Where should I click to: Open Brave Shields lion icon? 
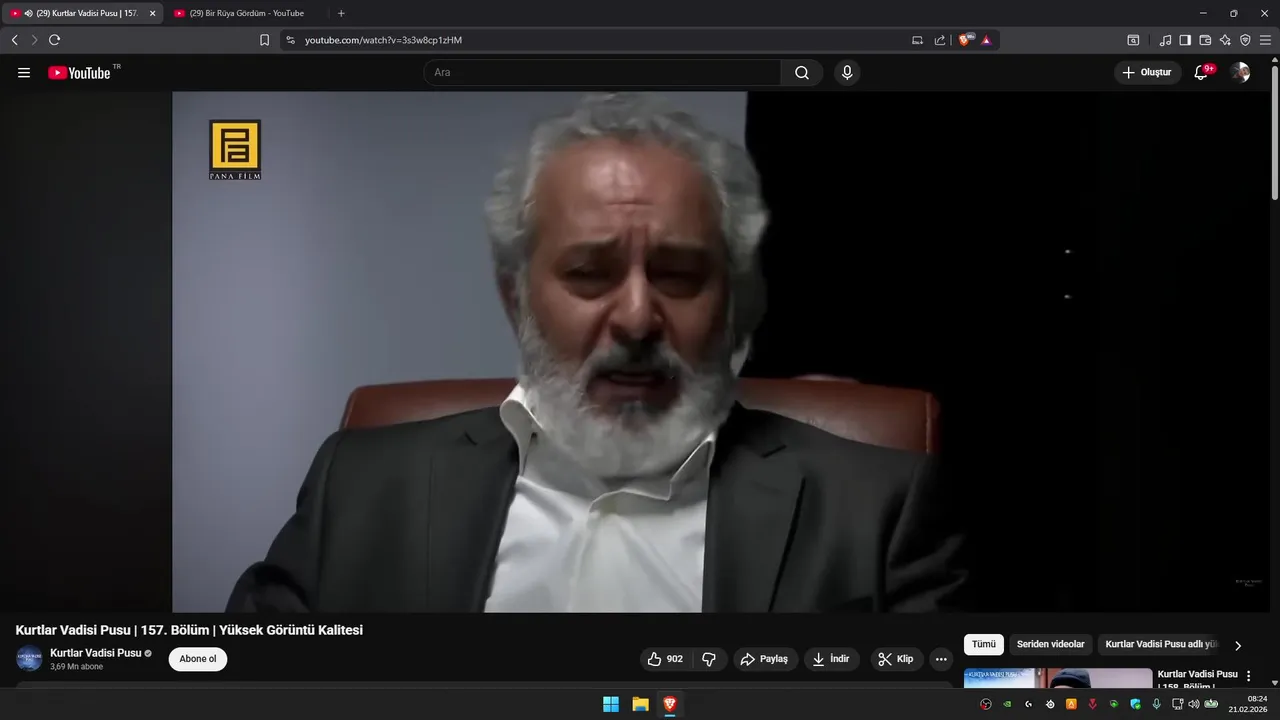click(965, 40)
